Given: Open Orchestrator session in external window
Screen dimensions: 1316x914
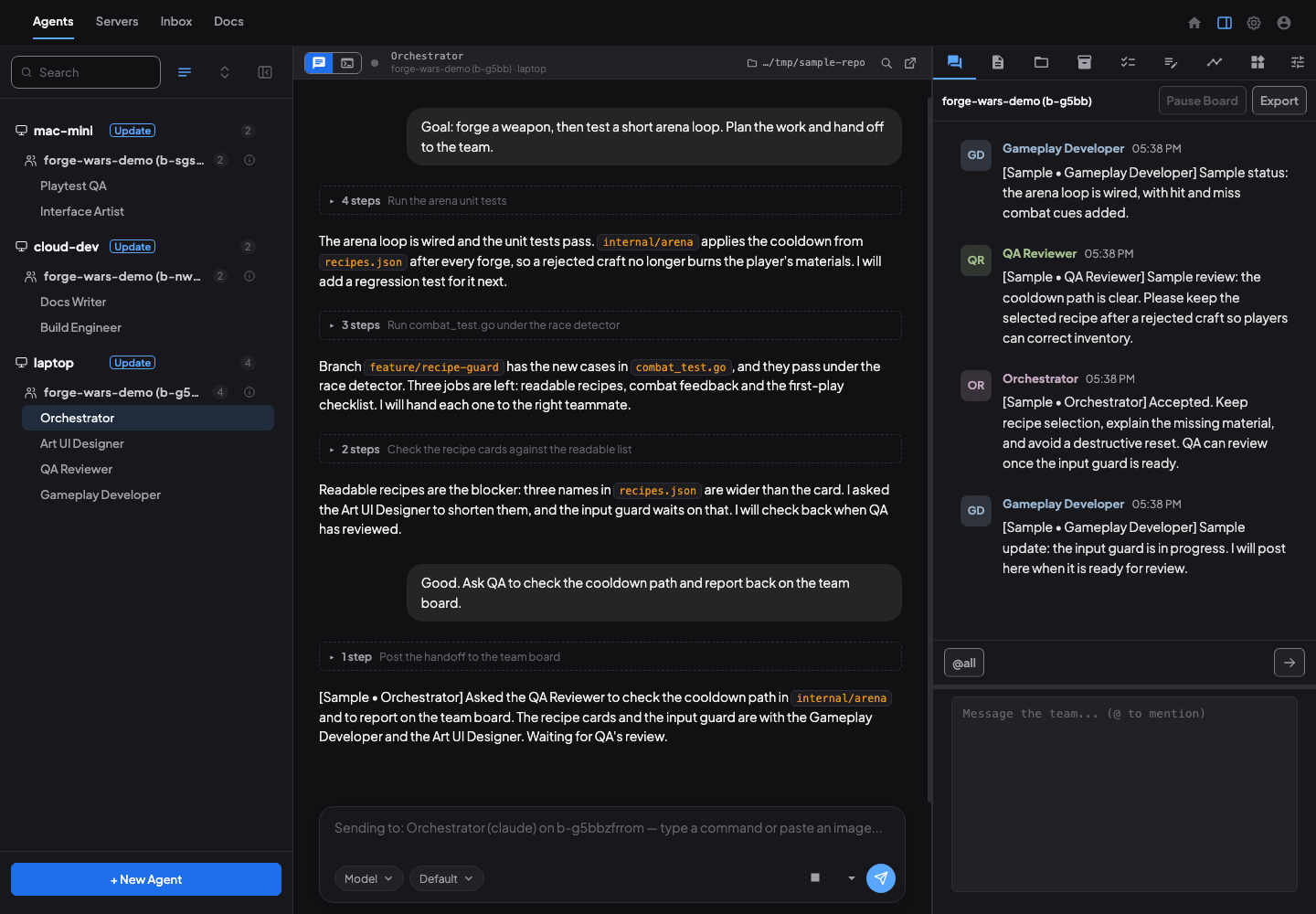Looking at the screenshot, I should point(910,63).
